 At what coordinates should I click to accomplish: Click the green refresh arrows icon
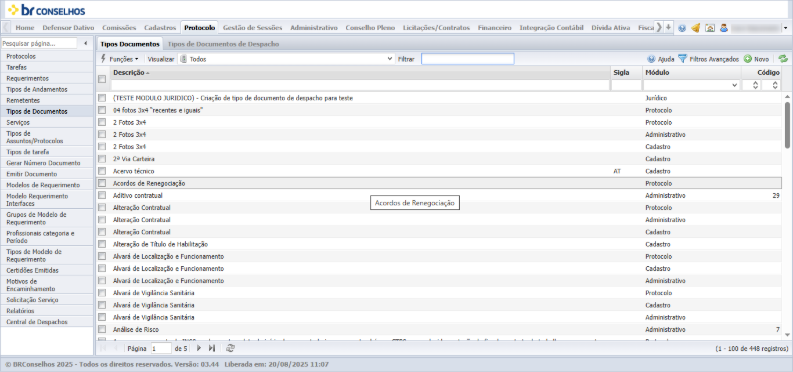783,59
